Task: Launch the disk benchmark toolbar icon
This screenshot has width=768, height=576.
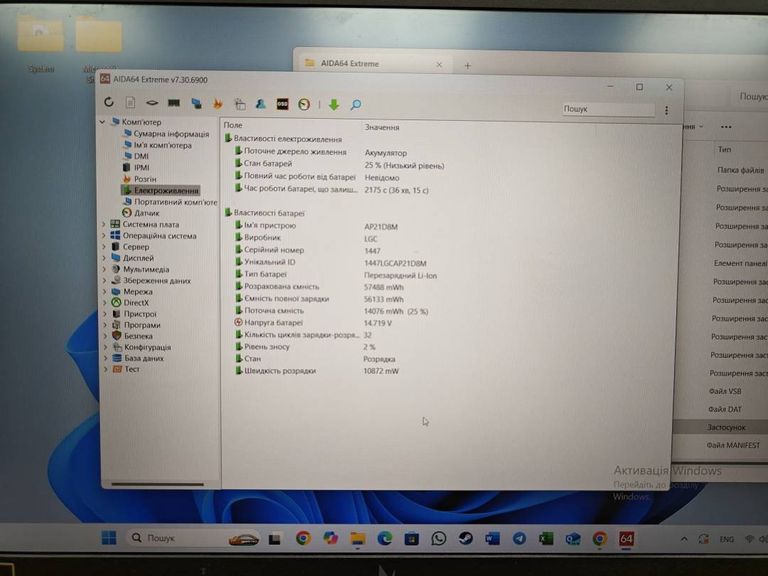Action: coord(152,103)
